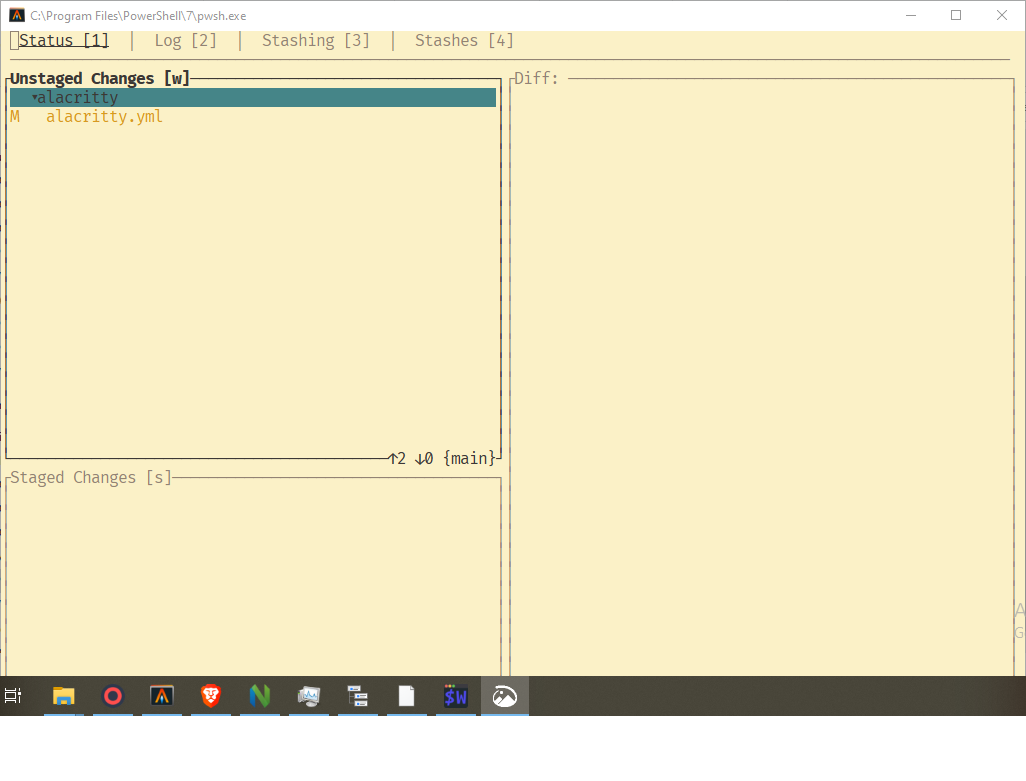This screenshot has height=781, width=1026.
Task: Click the Alacritty icon in the title bar
Action: 16,15
